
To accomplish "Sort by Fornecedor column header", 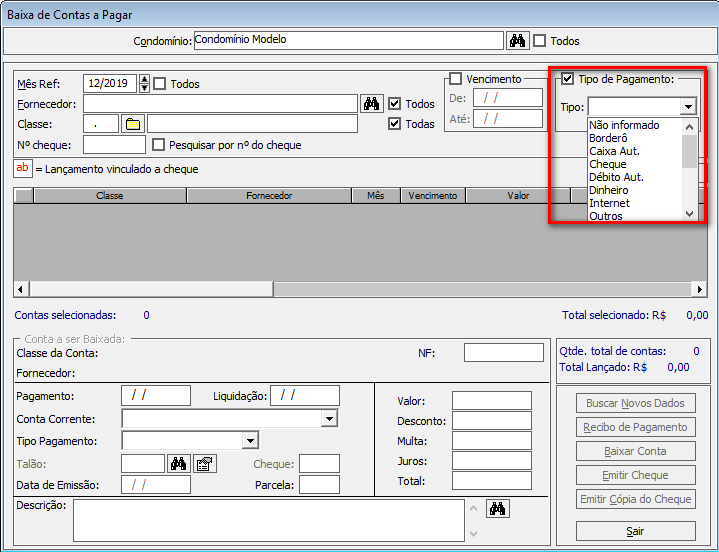I will pyautogui.click(x=269, y=196).
